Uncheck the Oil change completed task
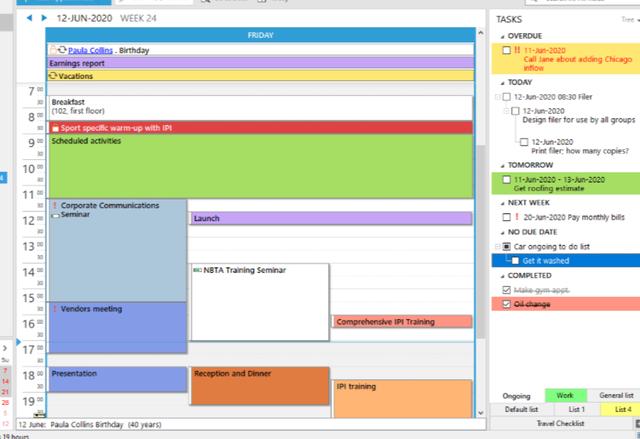640x439 pixels. (507, 304)
